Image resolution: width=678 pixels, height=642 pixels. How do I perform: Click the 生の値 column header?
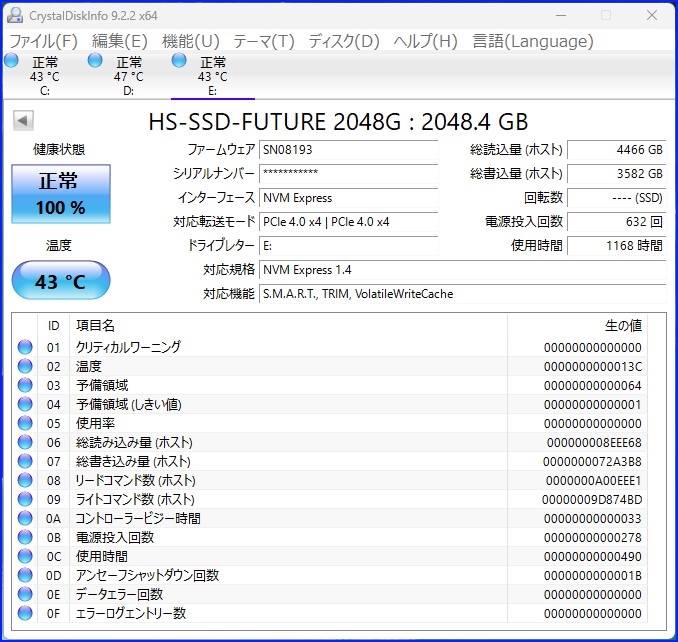pyautogui.click(x=622, y=326)
